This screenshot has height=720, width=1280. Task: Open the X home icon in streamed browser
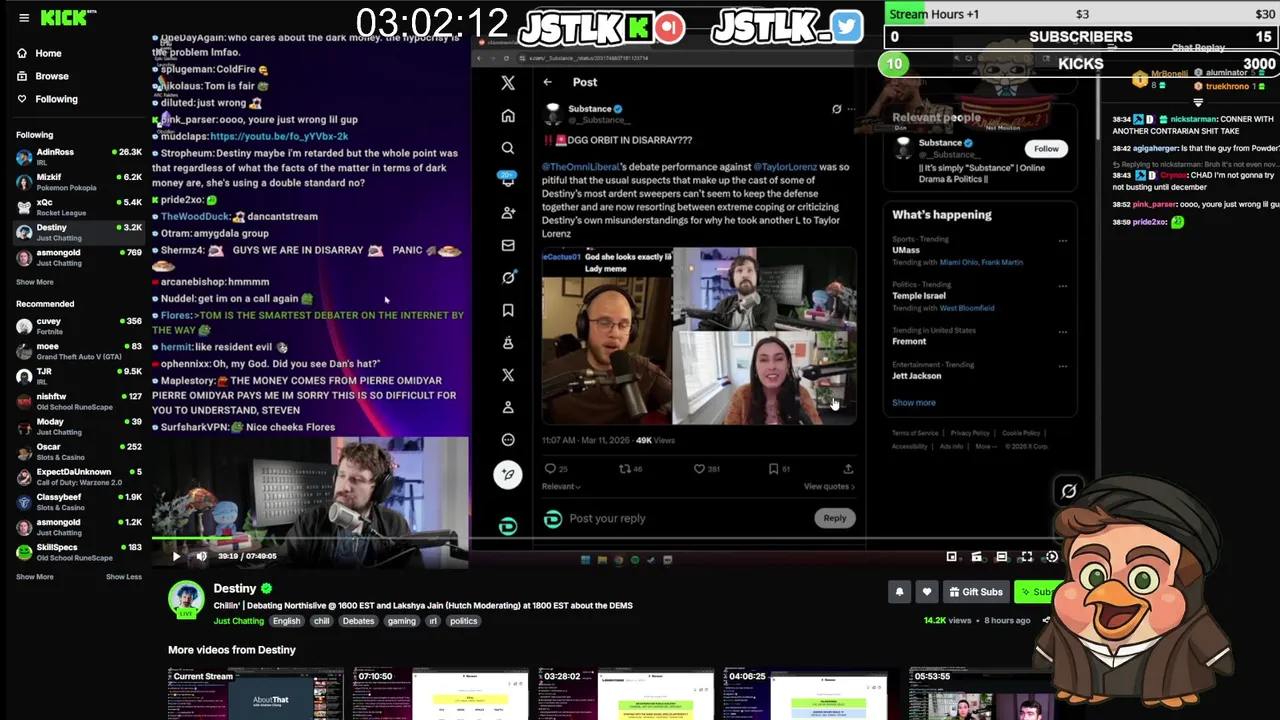tap(508, 116)
